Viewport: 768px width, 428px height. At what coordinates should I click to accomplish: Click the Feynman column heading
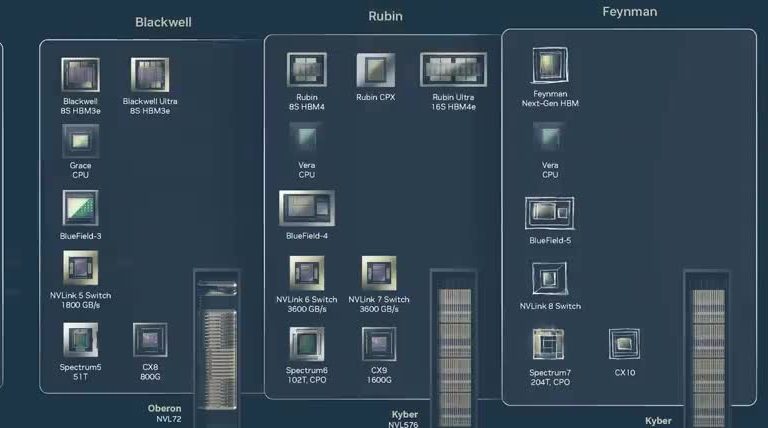pos(630,12)
